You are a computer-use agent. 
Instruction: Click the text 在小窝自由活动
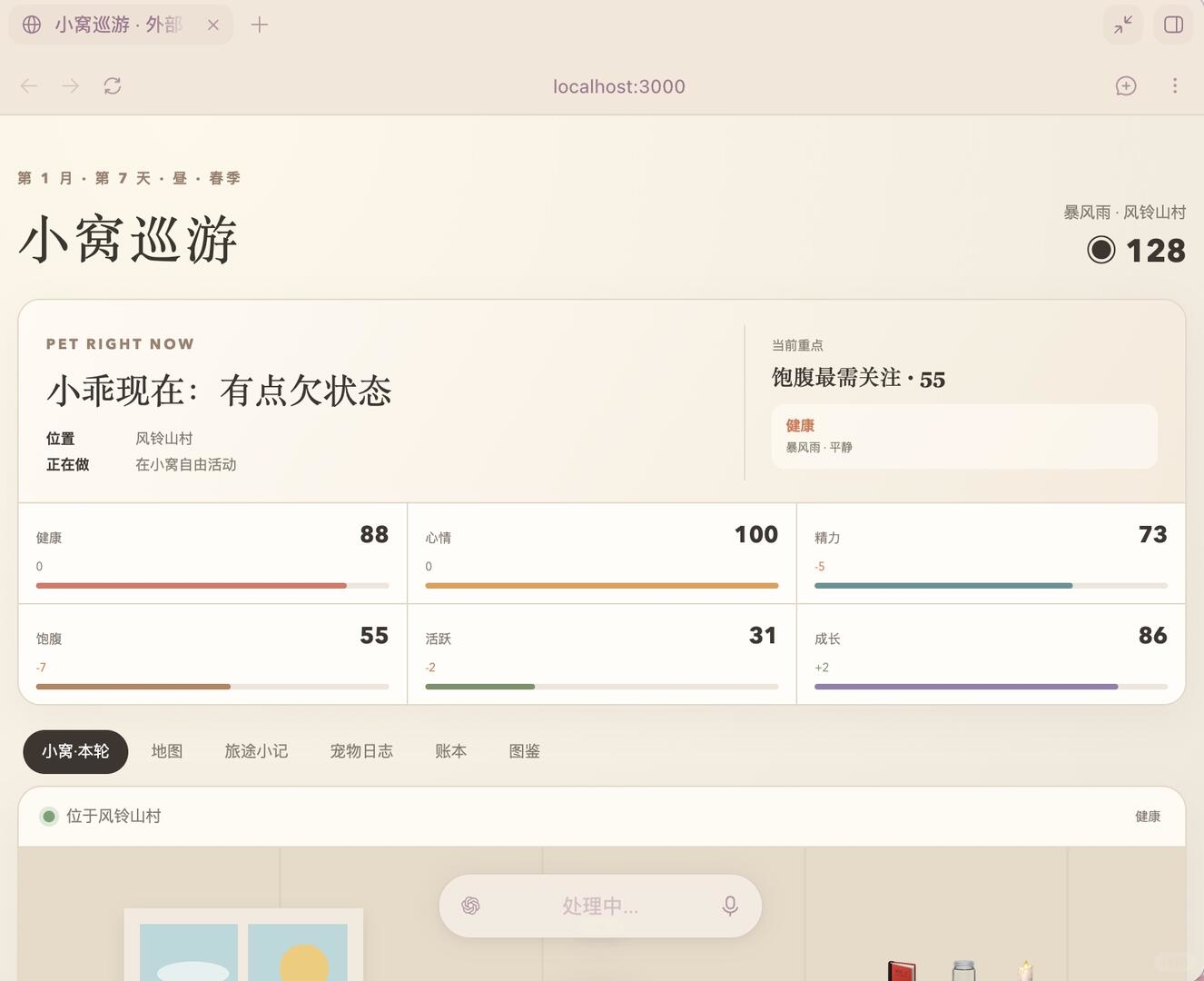186,465
